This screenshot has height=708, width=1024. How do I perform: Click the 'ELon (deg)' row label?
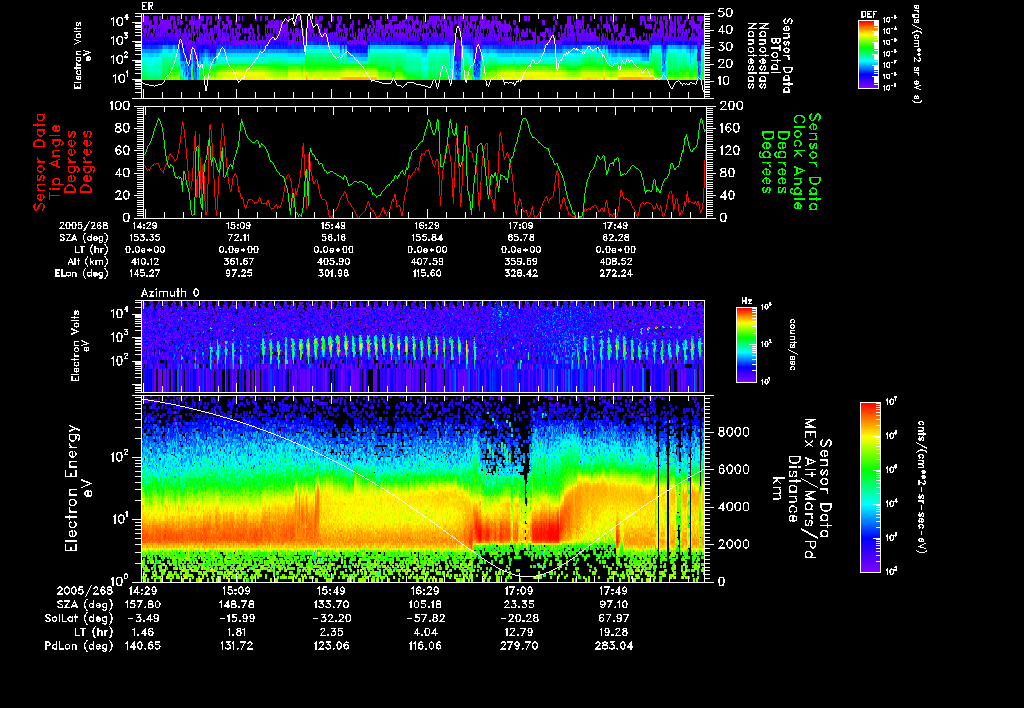[82, 273]
